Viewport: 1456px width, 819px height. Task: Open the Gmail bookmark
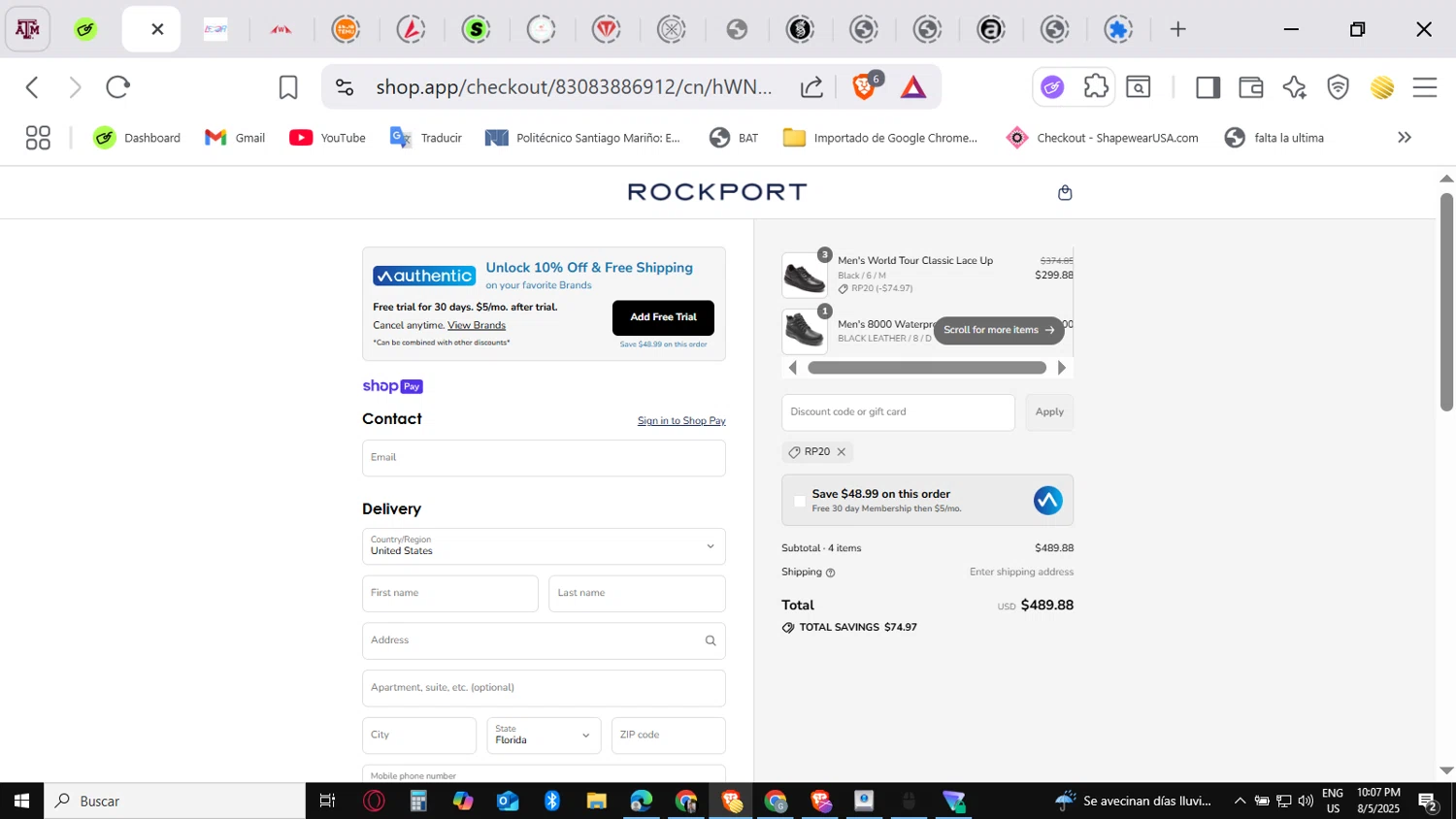(x=235, y=138)
